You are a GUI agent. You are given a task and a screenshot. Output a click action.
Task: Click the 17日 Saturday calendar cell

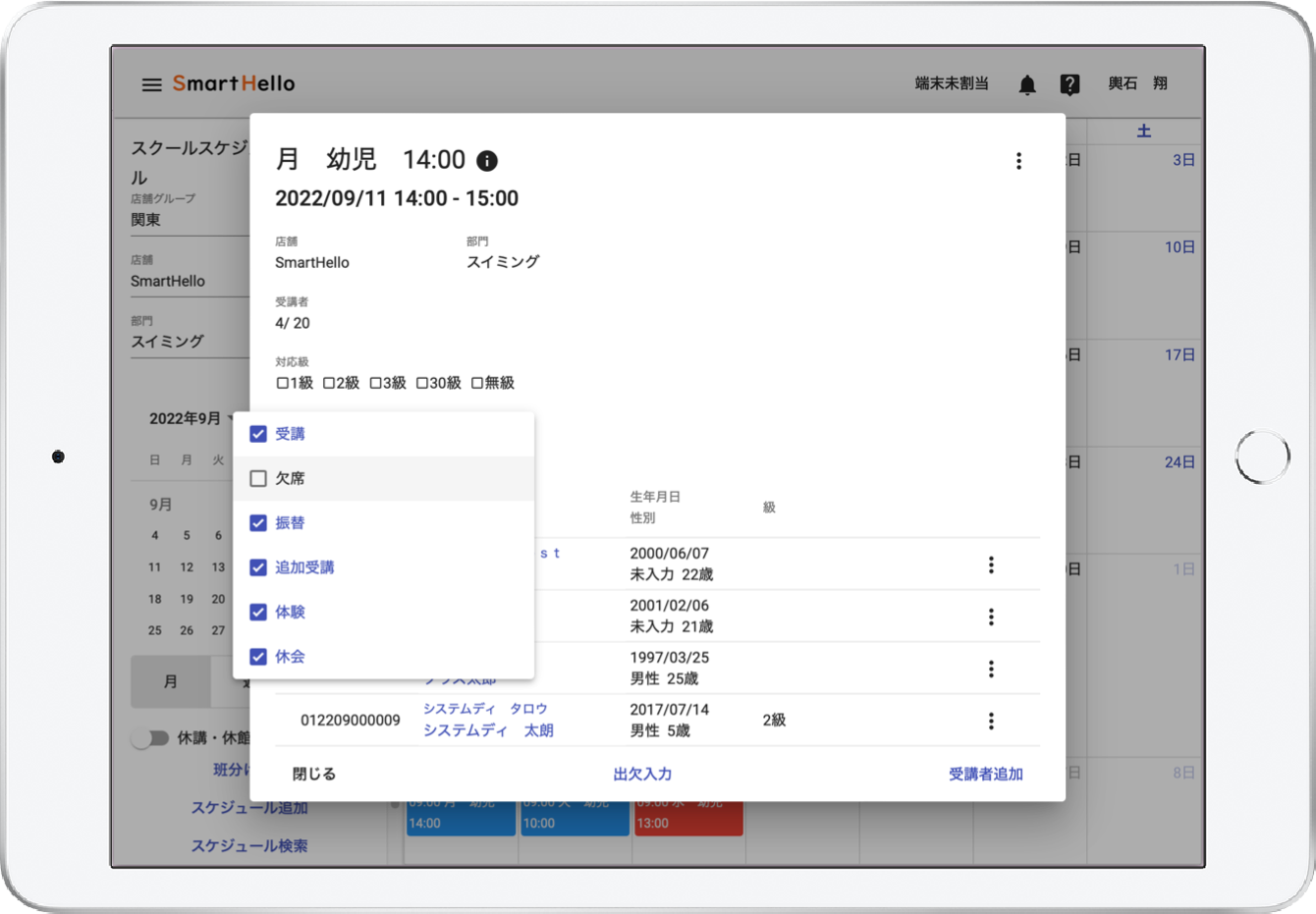point(1144,394)
